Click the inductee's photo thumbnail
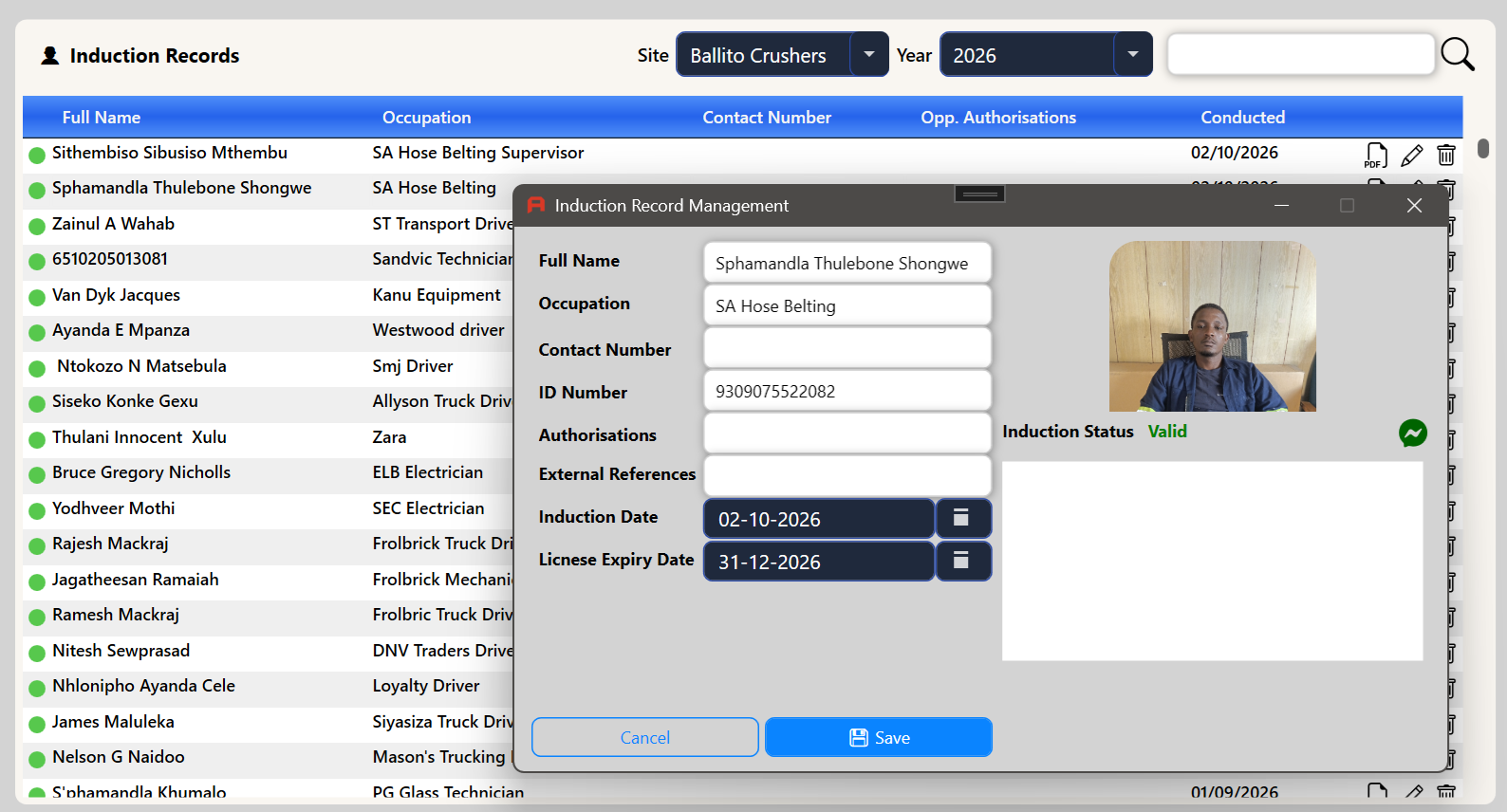The image size is (1507, 812). 1212,325
